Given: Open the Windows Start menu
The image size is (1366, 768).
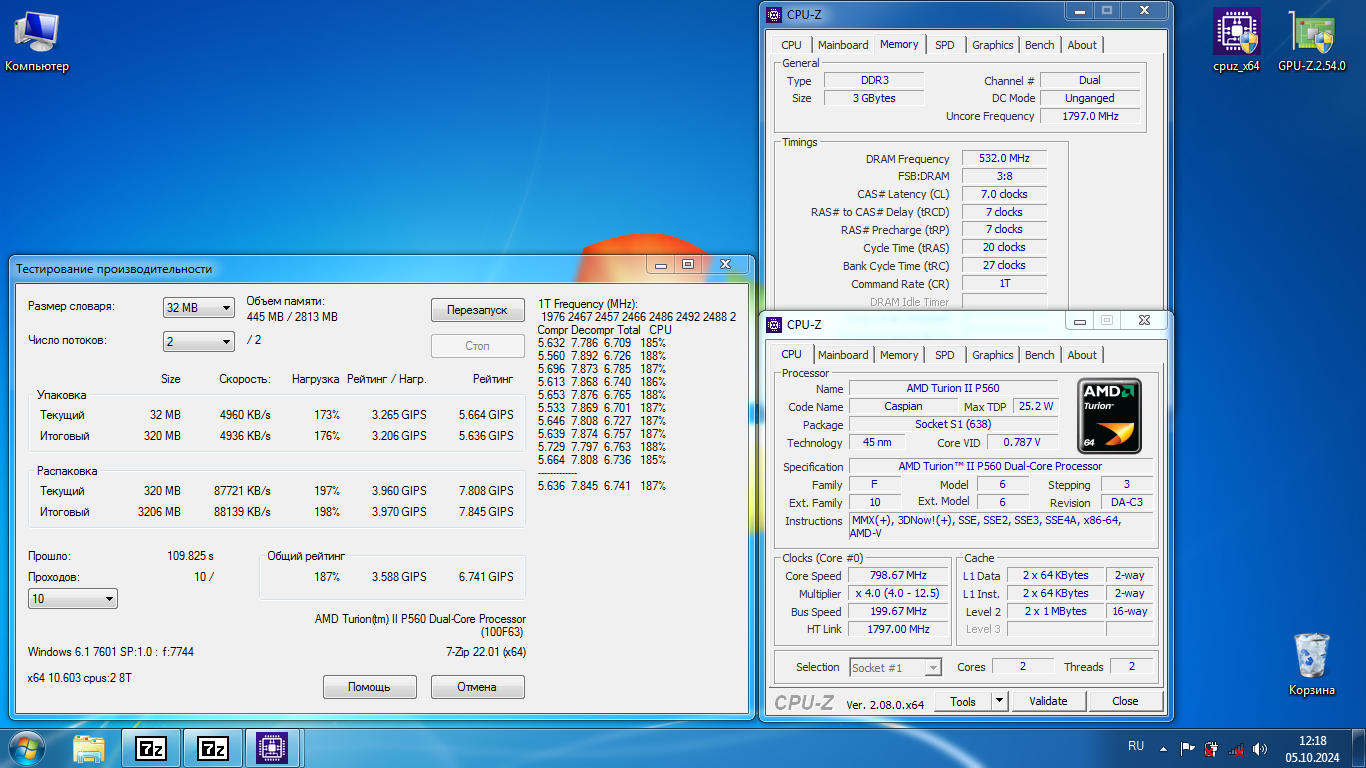Looking at the screenshot, I should pyautogui.click(x=26, y=747).
